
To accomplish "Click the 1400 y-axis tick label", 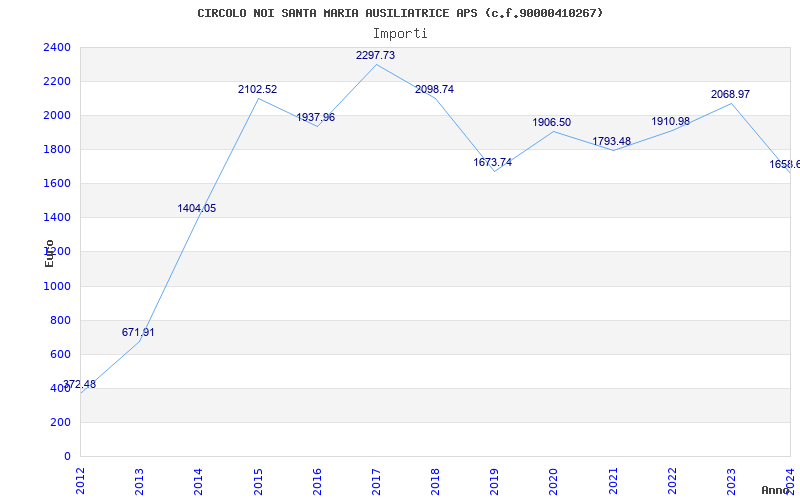I will (x=57, y=218).
